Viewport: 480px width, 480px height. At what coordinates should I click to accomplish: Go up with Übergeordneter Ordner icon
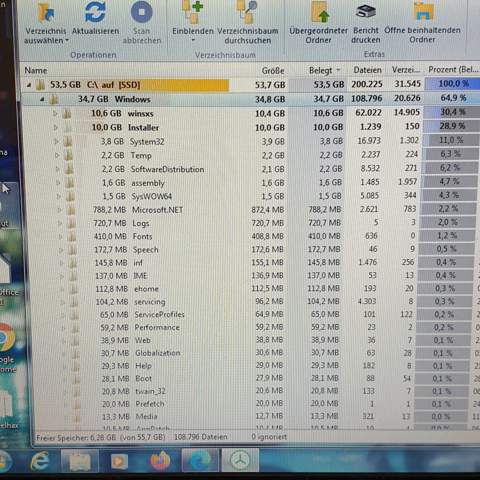click(320, 12)
